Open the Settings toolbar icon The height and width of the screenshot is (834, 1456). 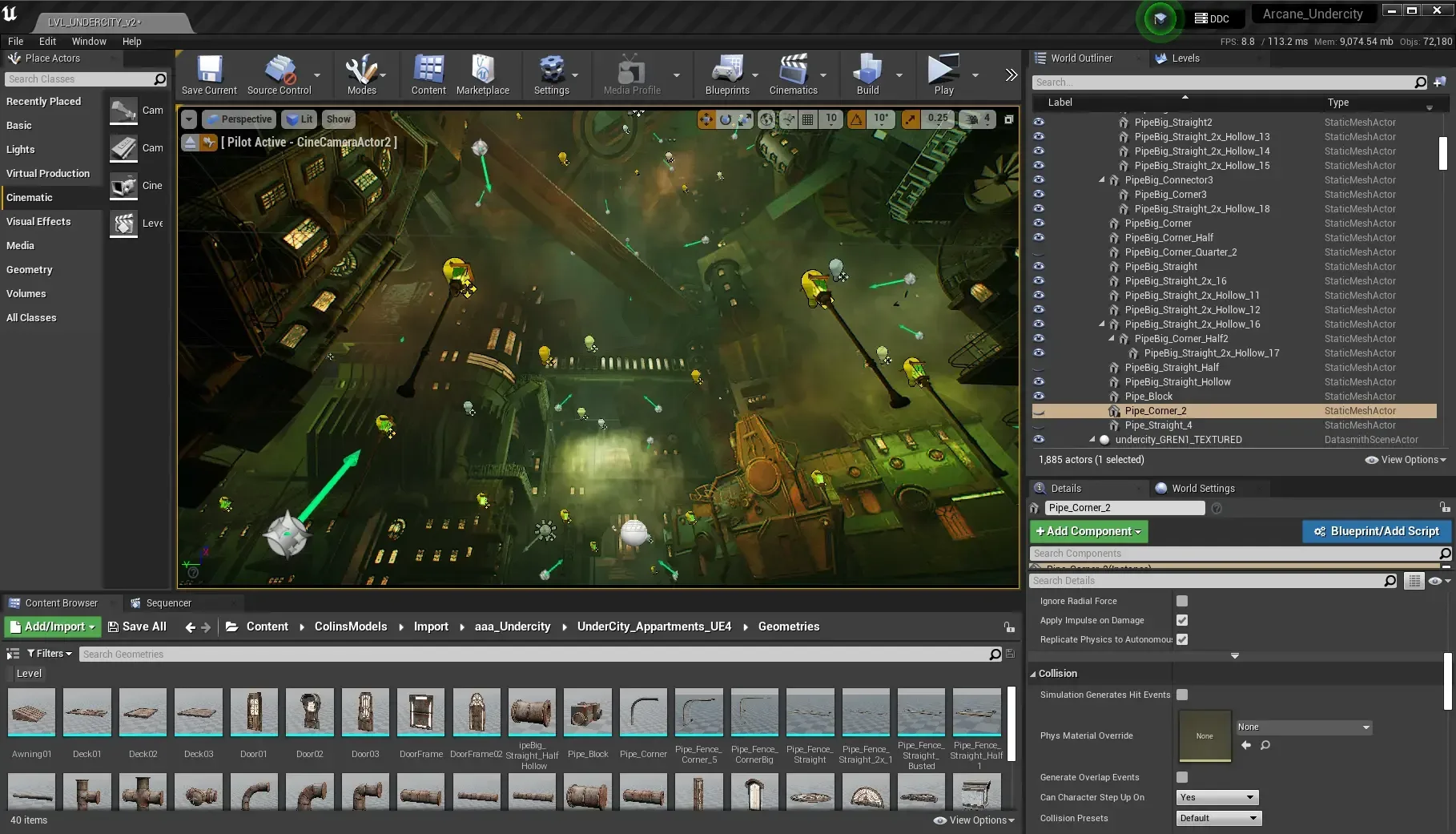coord(552,75)
